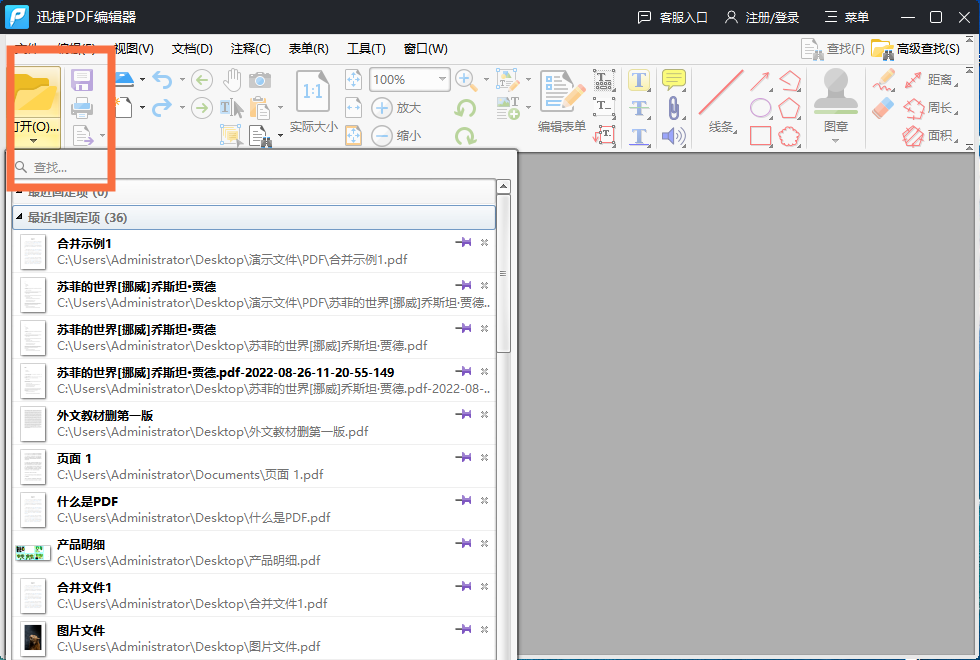Click the blue Redo arrow
980x660 pixels.
(162, 108)
